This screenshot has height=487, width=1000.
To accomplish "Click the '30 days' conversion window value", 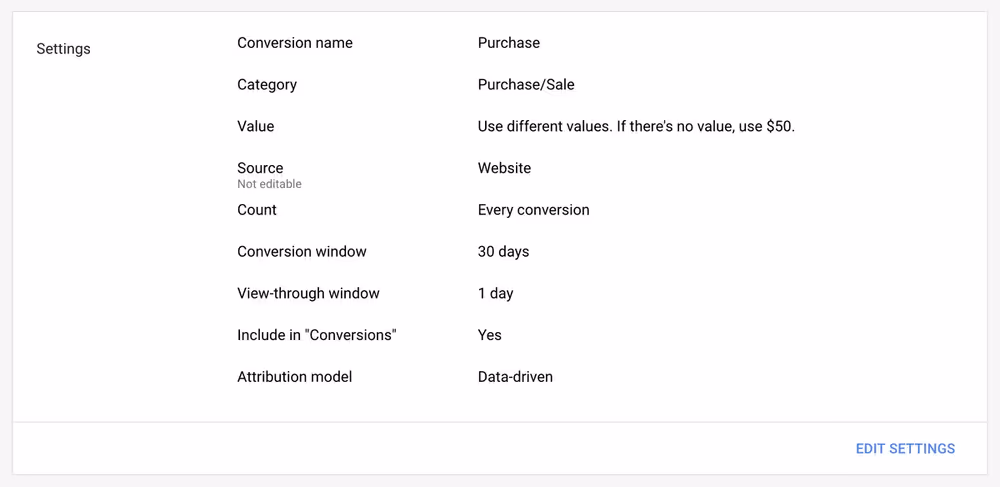I will 503,252.
